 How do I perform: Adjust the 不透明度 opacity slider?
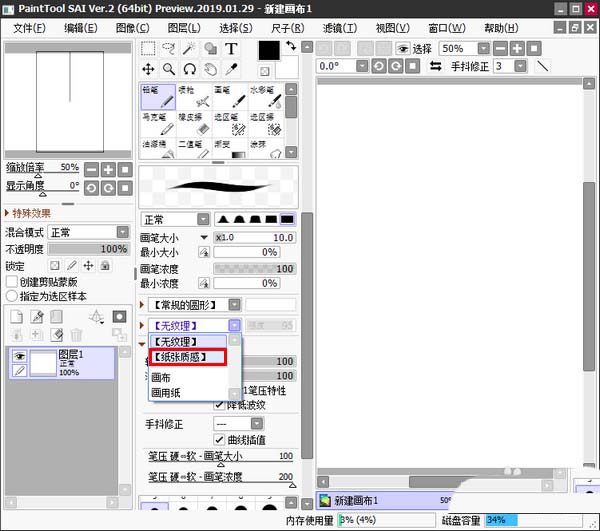(88, 249)
